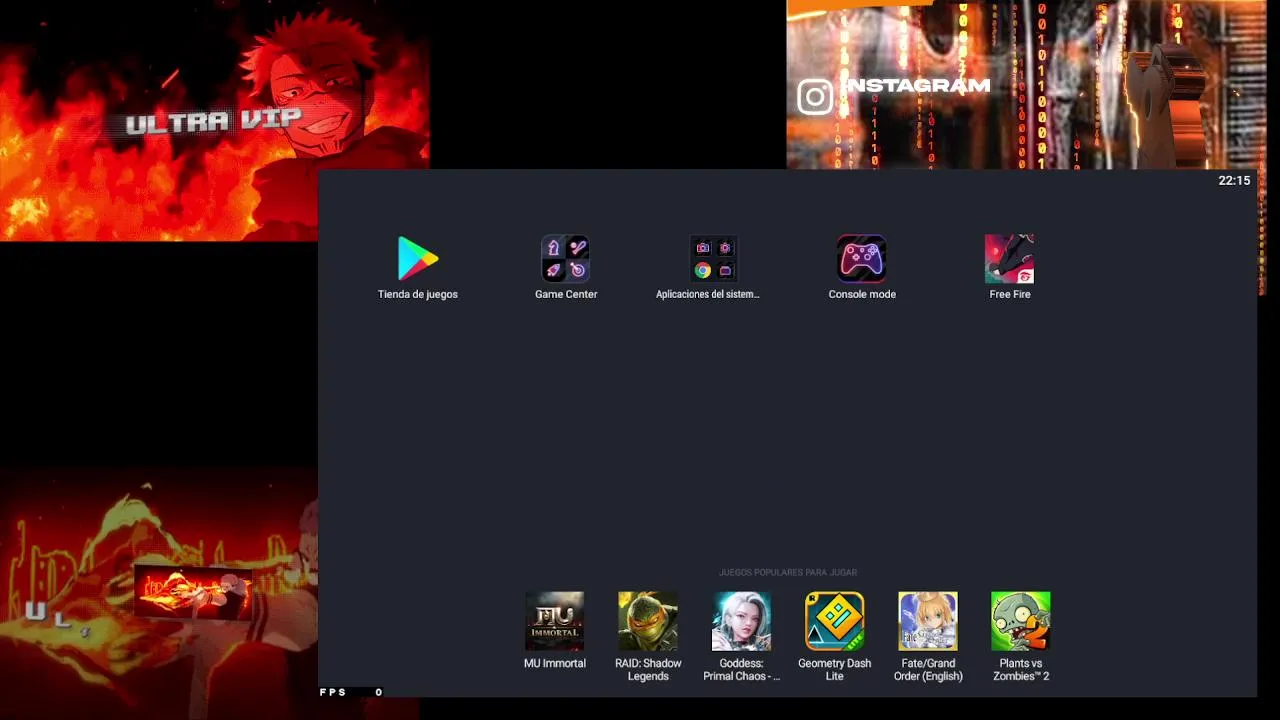Click the FPS counter overlay text
Screen dimensions: 1280x720
point(351,692)
